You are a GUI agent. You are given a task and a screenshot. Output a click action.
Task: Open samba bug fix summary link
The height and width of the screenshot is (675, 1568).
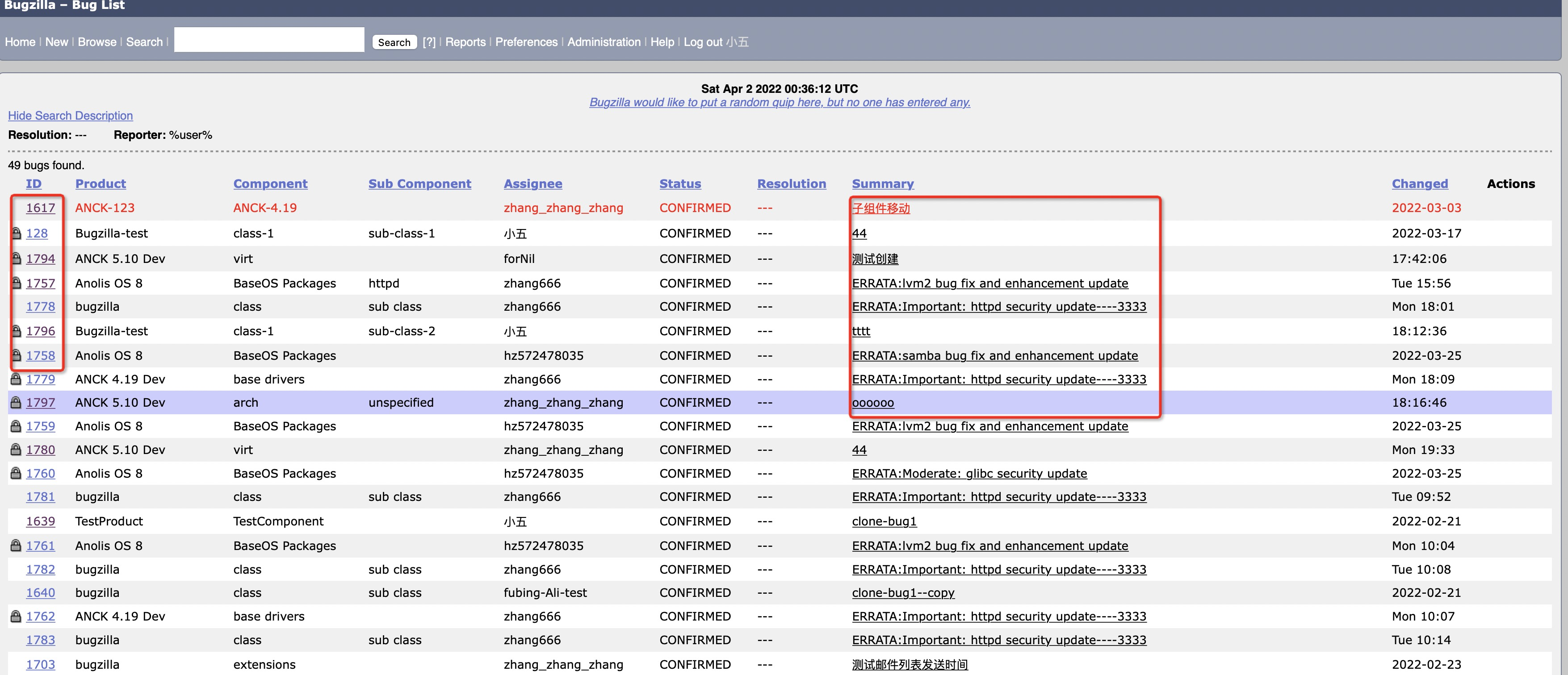coord(994,355)
